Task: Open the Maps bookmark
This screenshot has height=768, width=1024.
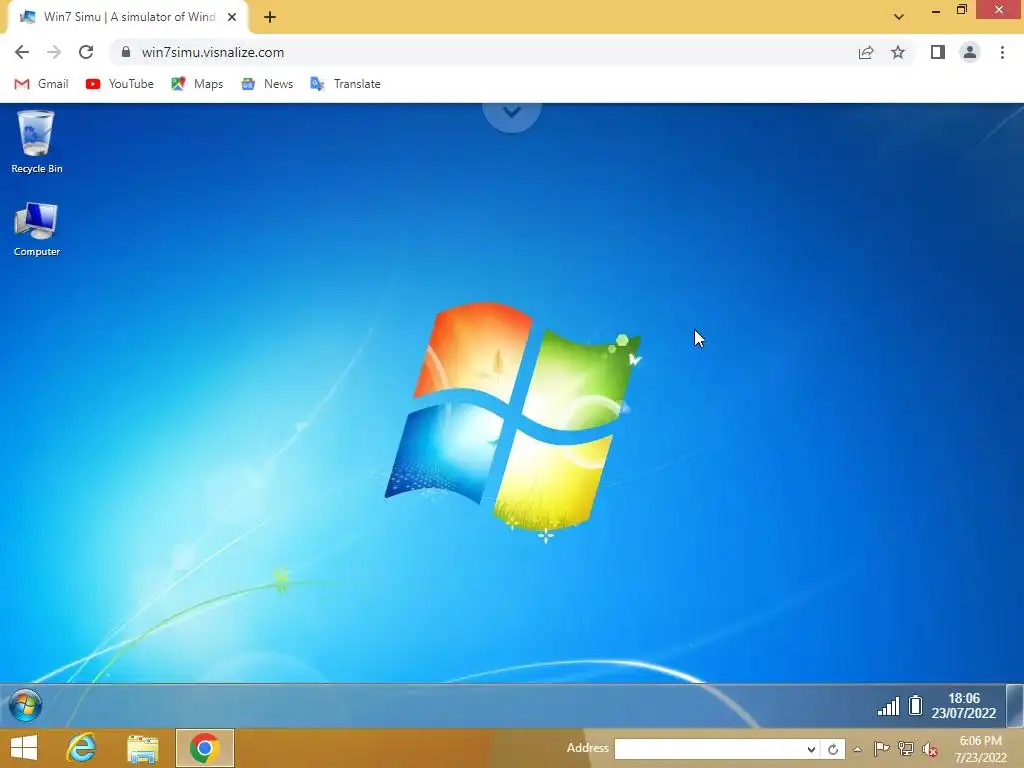Action: 197,84
